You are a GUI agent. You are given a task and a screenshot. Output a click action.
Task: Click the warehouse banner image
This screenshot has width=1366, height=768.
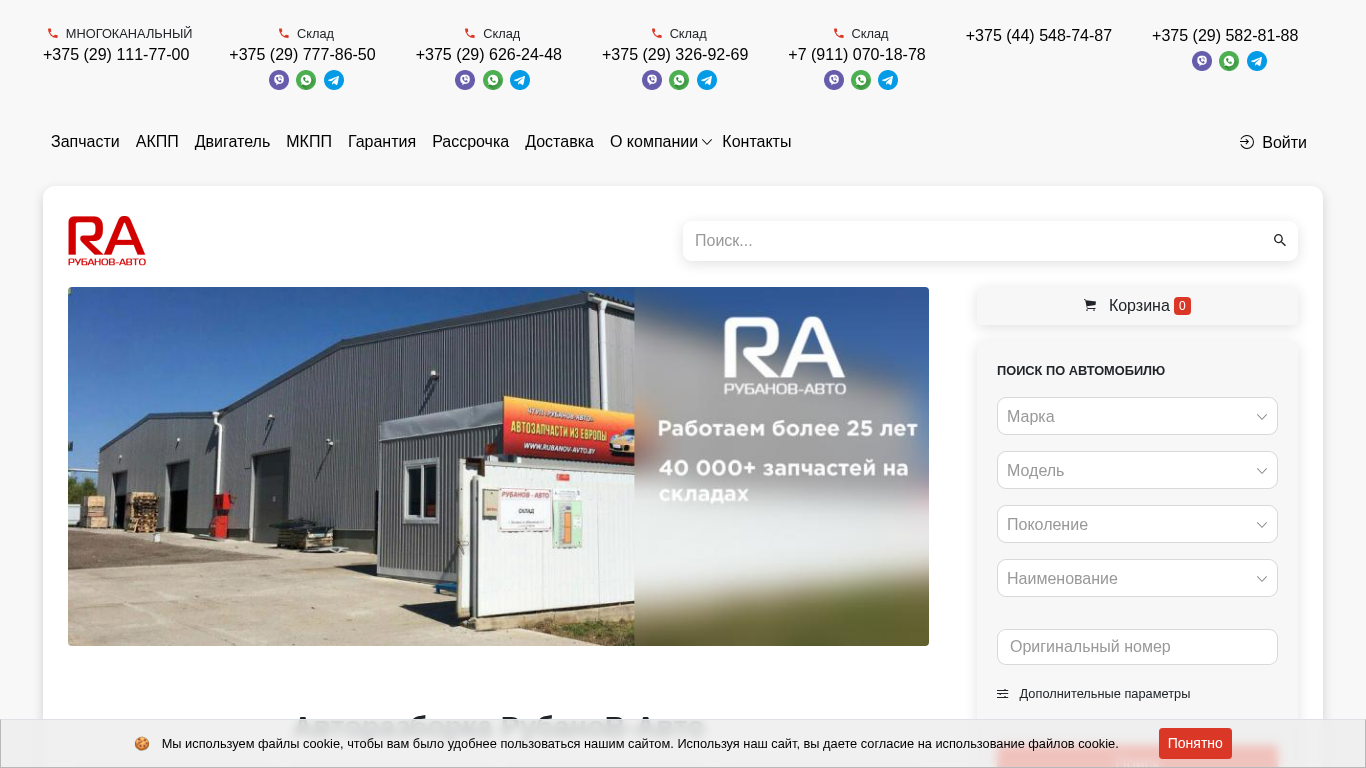pyautogui.click(x=498, y=466)
